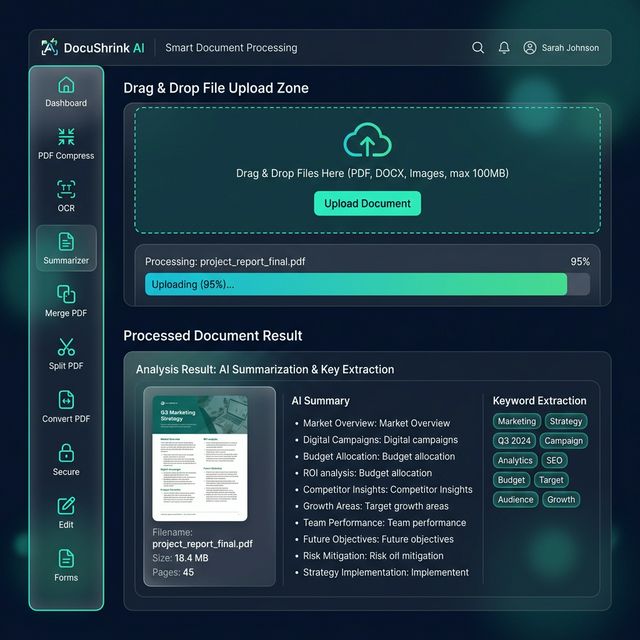Click the cloud upload icon

point(367,140)
